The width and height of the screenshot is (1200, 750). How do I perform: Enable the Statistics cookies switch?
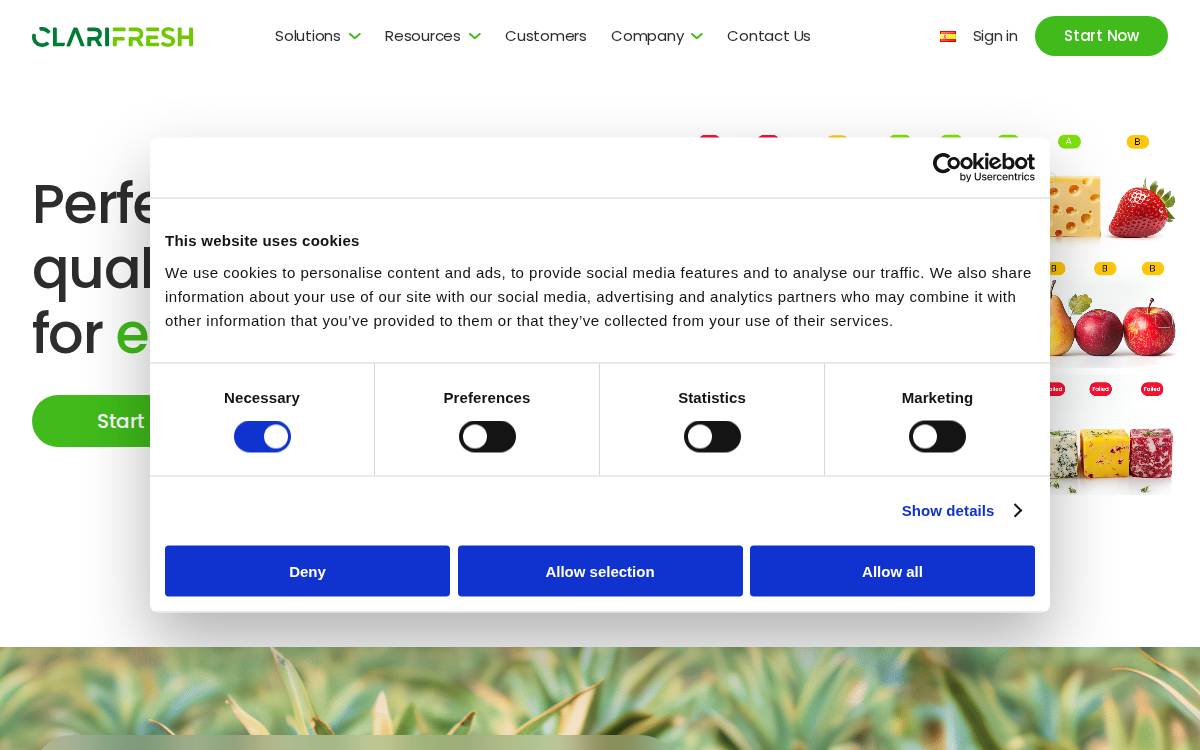[x=712, y=437]
